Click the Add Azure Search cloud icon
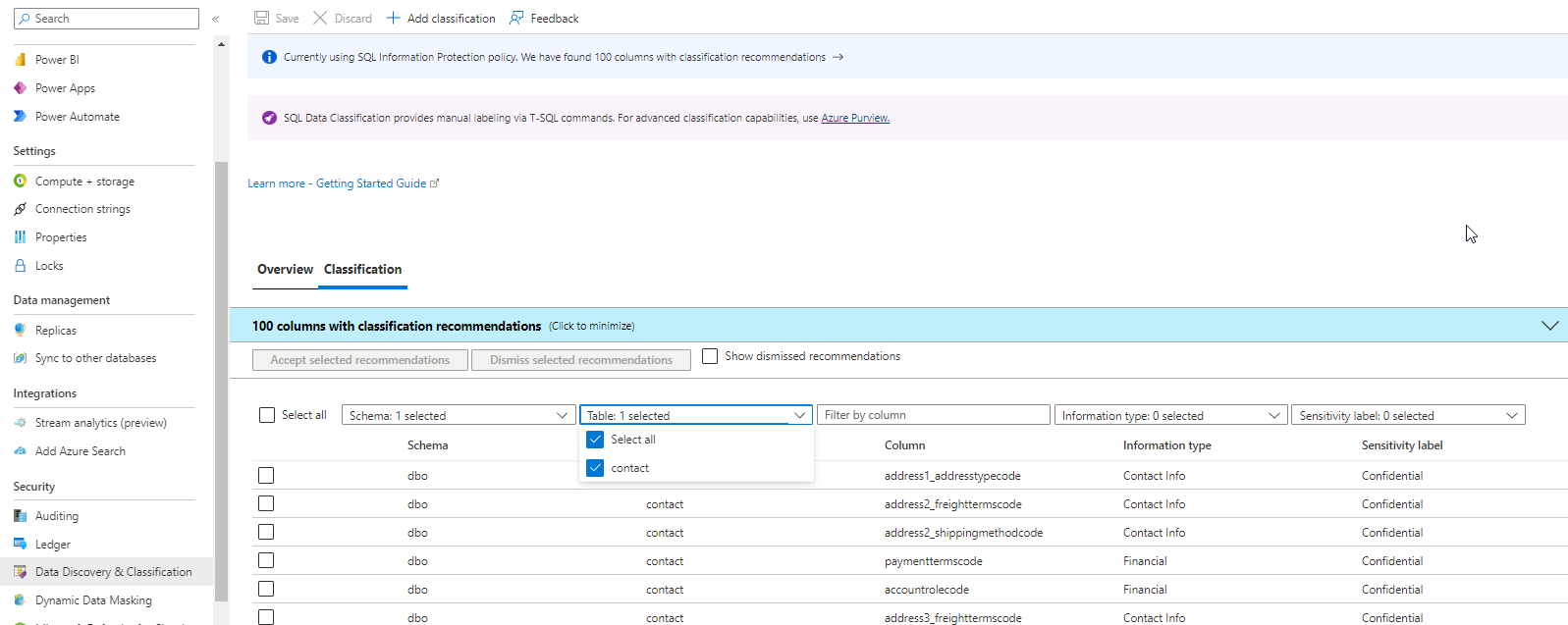Image resolution: width=1568 pixels, height=625 pixels. (20, 451)
